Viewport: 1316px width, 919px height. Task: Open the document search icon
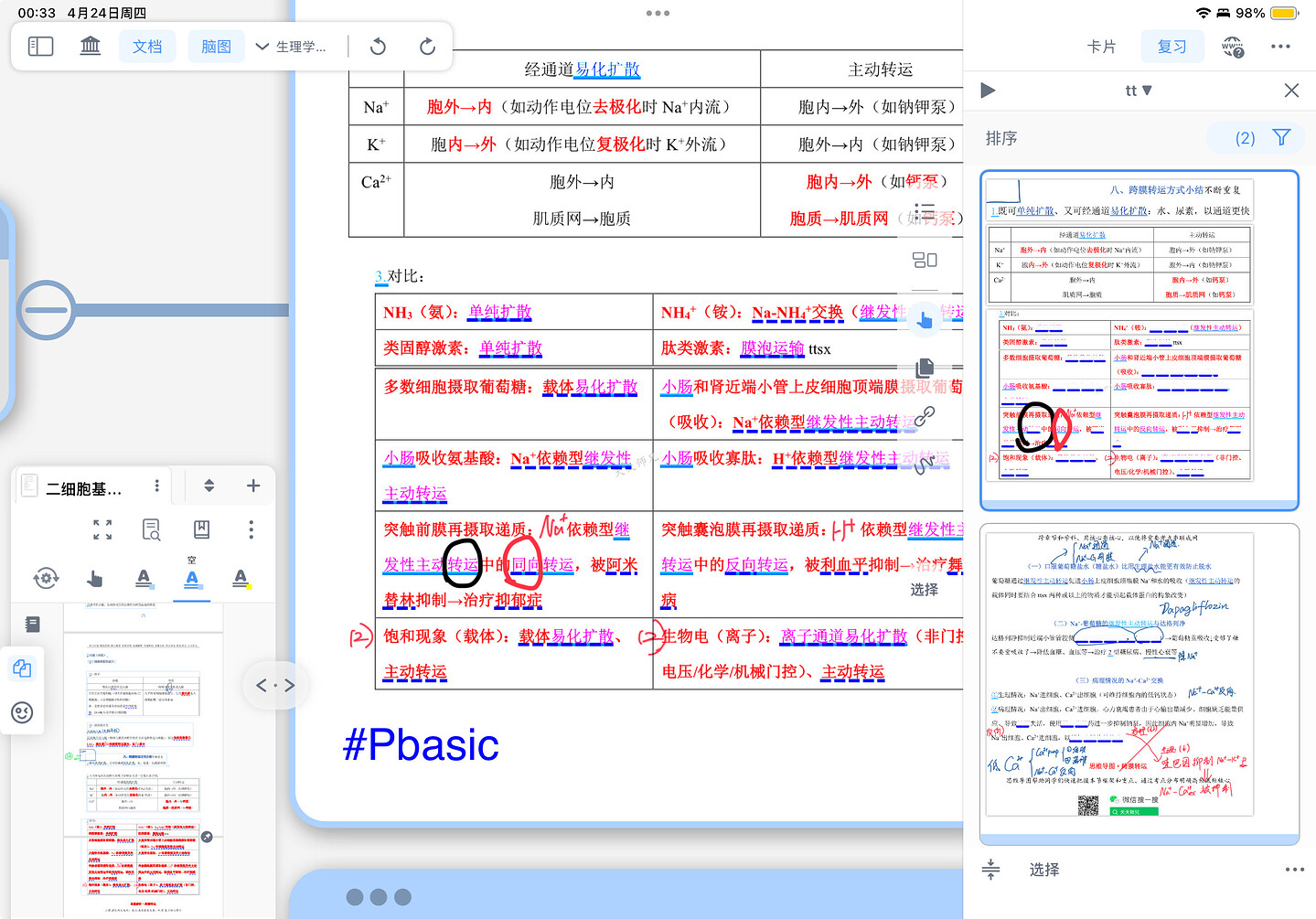point(152,529)
